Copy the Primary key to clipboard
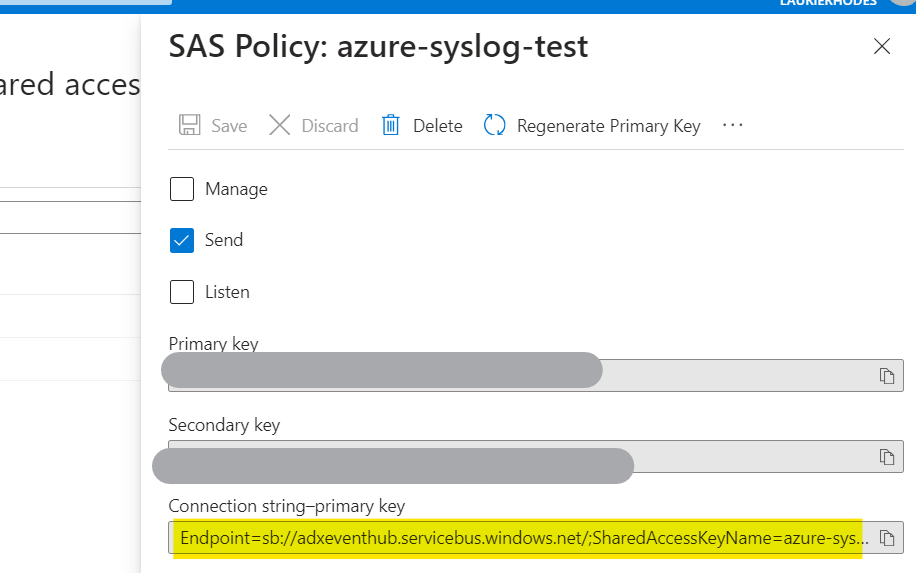 point(887,376)
